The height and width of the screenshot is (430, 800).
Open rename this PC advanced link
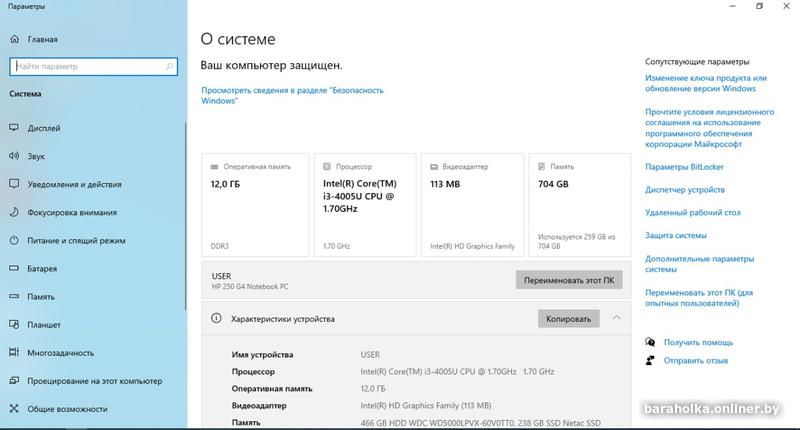point(698,298)
